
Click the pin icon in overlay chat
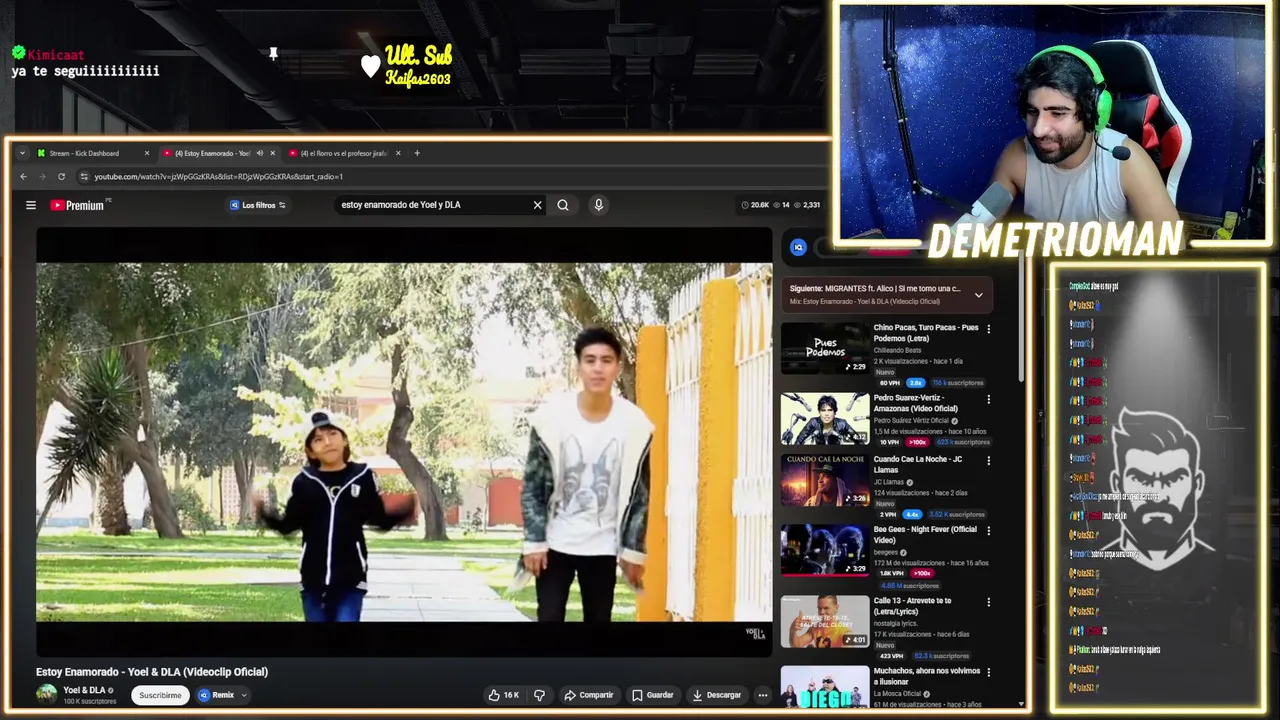[x=273, y=53]
